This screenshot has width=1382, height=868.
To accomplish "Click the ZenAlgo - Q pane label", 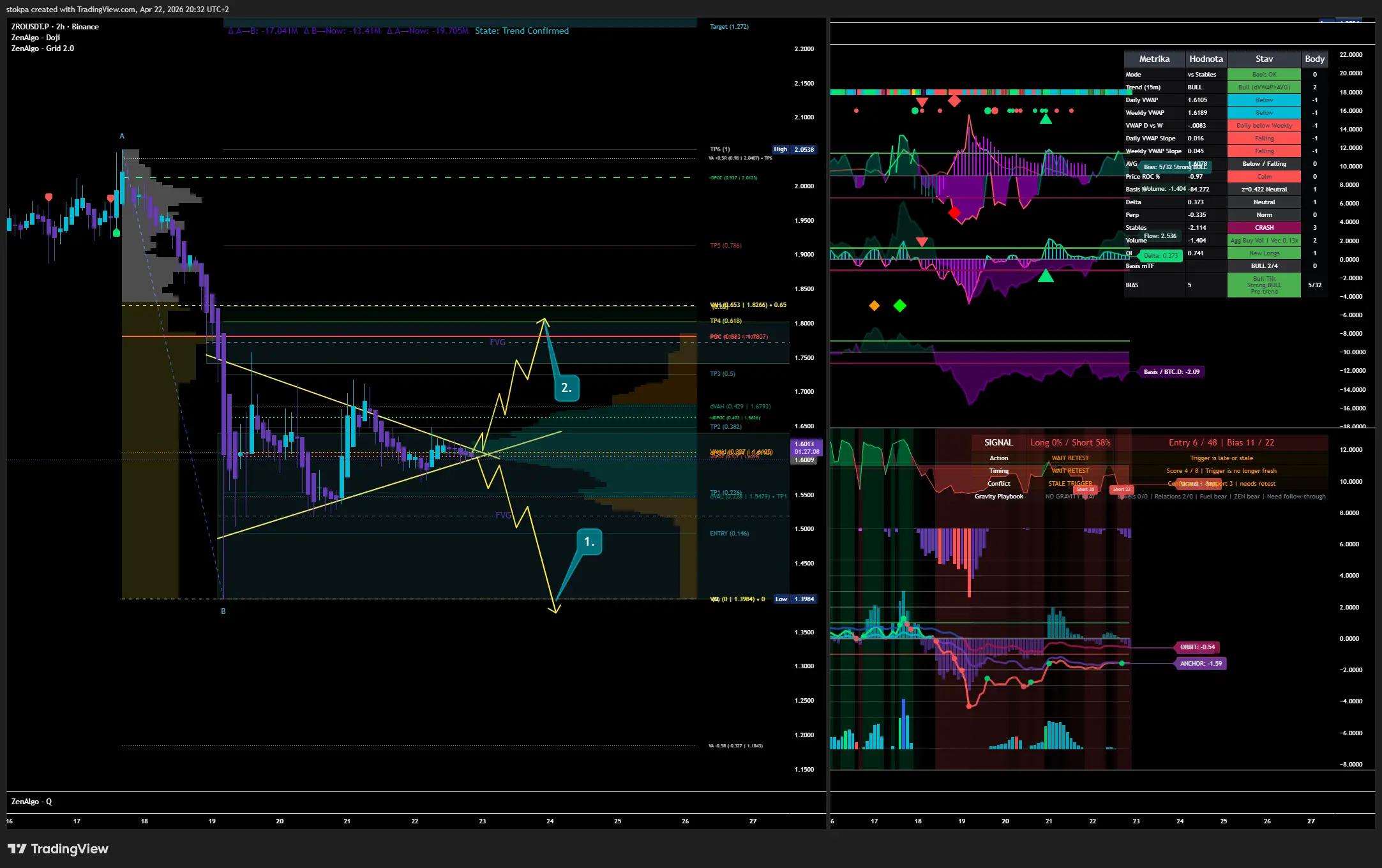I will [31, 802].
